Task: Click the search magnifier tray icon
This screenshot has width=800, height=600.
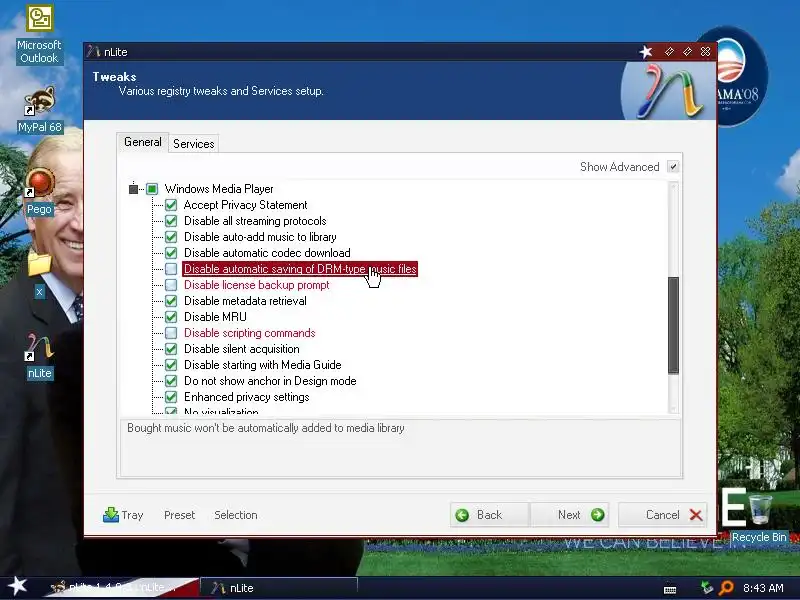Action: 726,588
